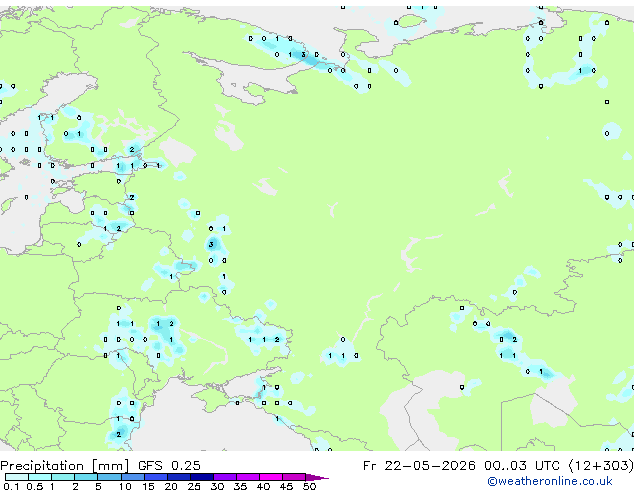634x490 pixels.
Task: Select the 40–45 mm magenta swatch
Action: click(271, 477)
